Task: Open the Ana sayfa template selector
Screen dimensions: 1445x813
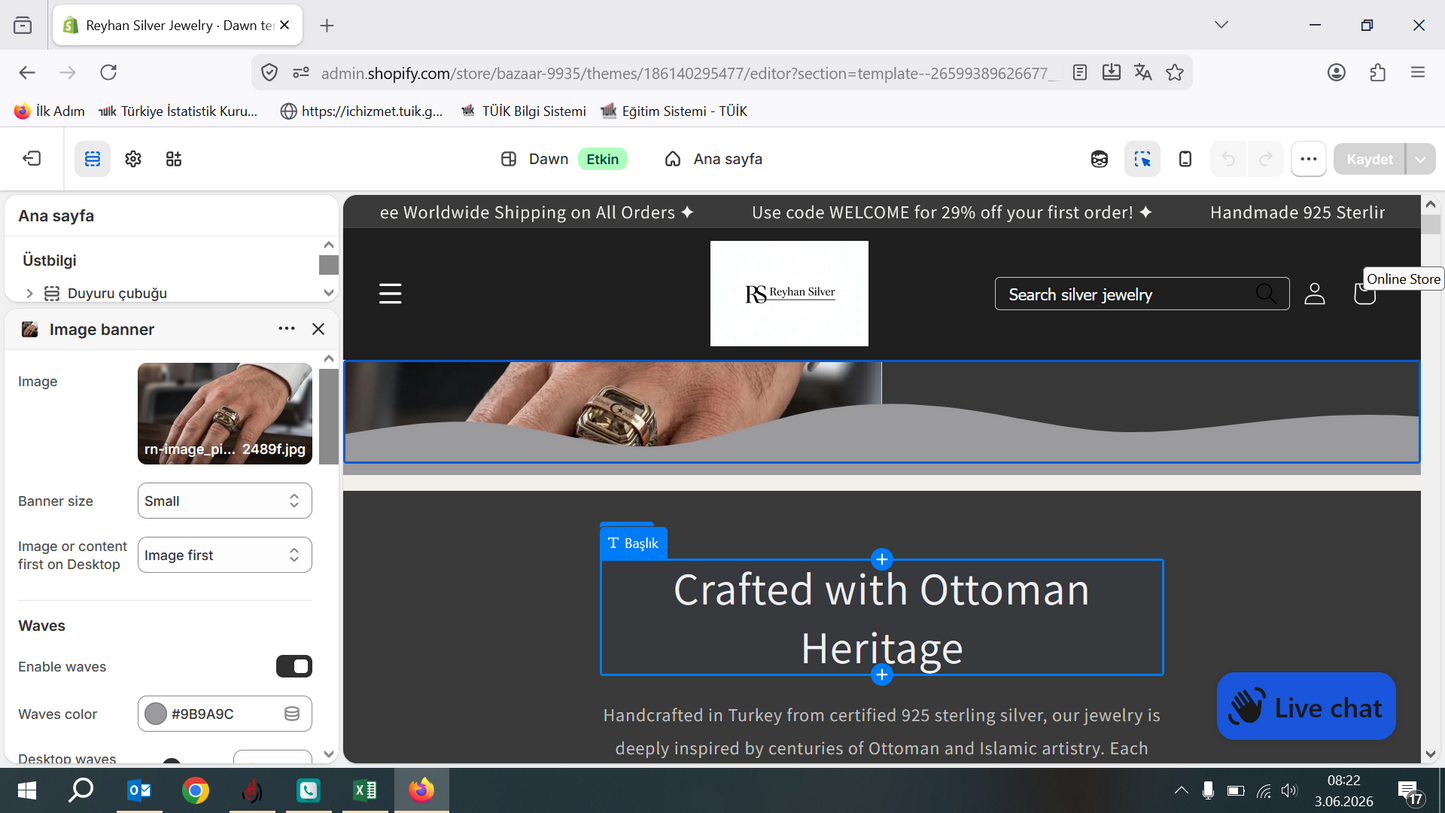Action: click(714, 159)
